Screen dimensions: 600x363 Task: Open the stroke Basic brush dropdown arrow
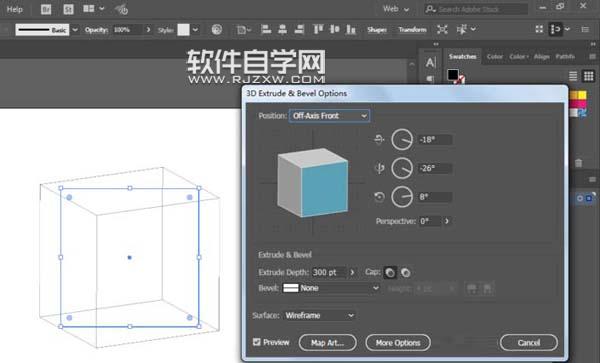click(x=75, y=29)
